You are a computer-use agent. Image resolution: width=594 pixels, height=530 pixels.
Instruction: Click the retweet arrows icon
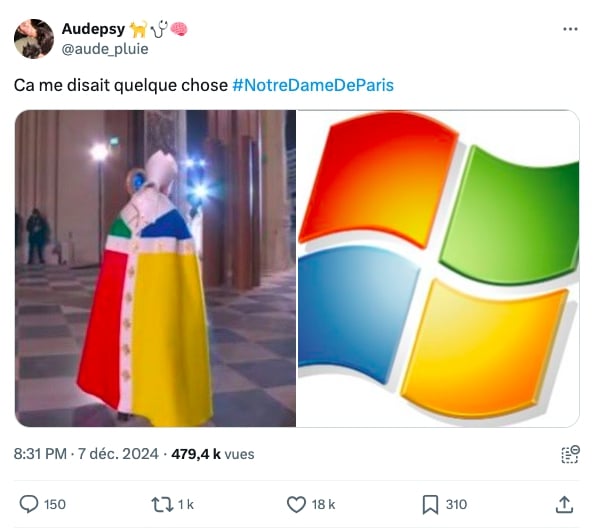point(162,505)
